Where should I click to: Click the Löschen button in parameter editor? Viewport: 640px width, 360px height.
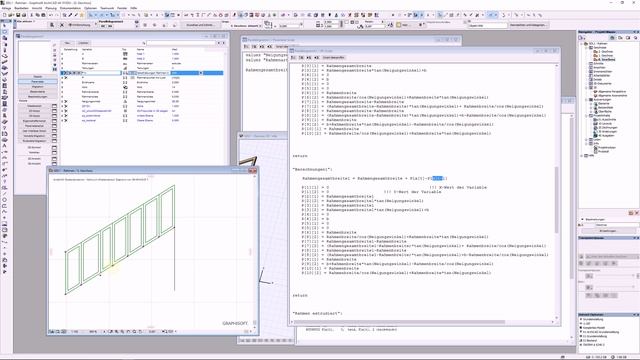(83, 43)
